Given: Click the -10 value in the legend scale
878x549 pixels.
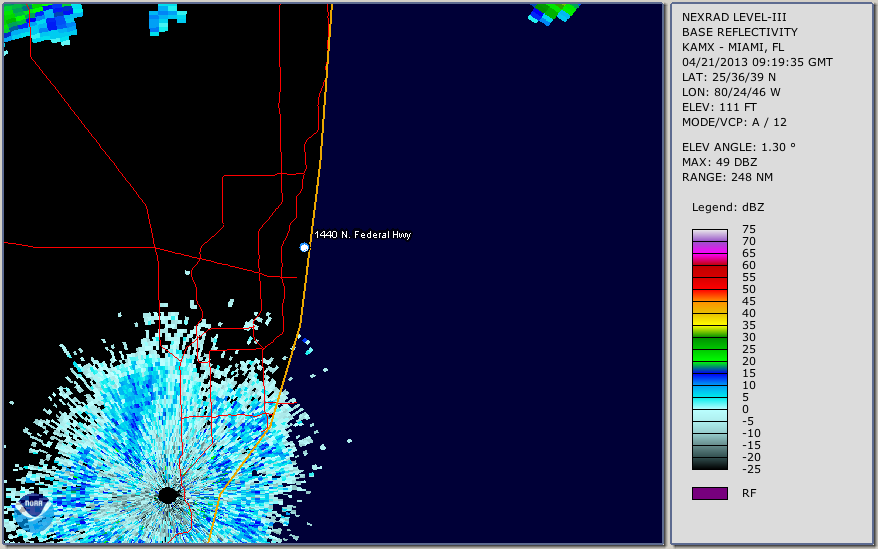Looking at the screenshot, I should pos(751,433).
